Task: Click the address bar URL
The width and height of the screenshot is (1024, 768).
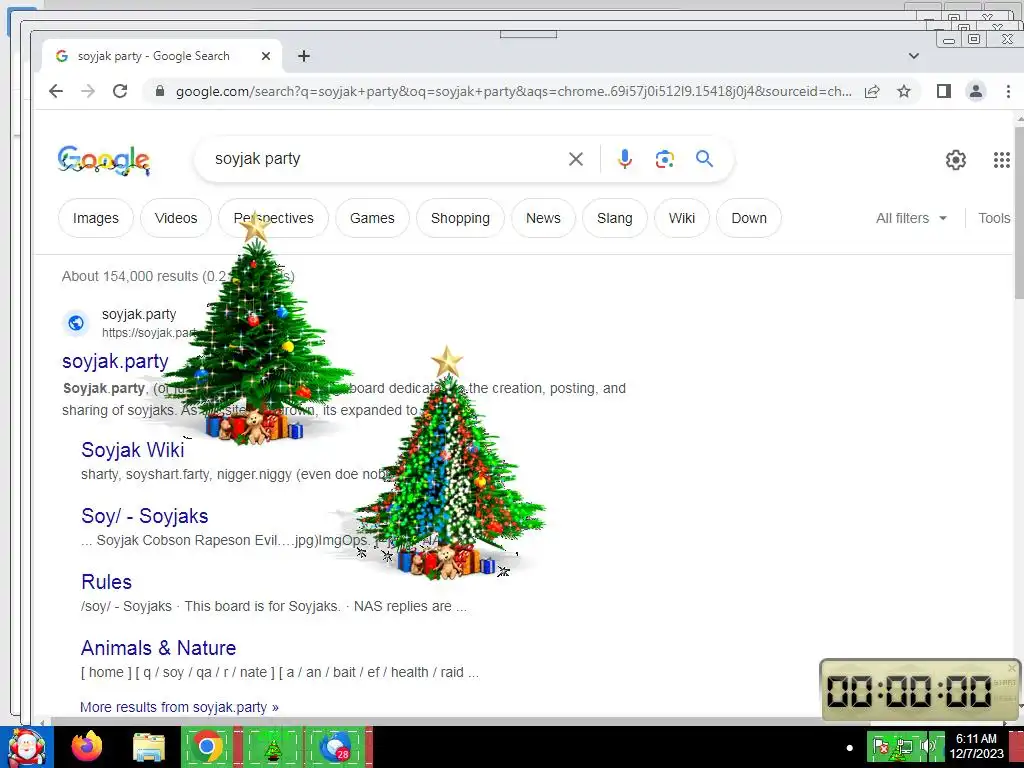Action: click(x=513, y=91)
